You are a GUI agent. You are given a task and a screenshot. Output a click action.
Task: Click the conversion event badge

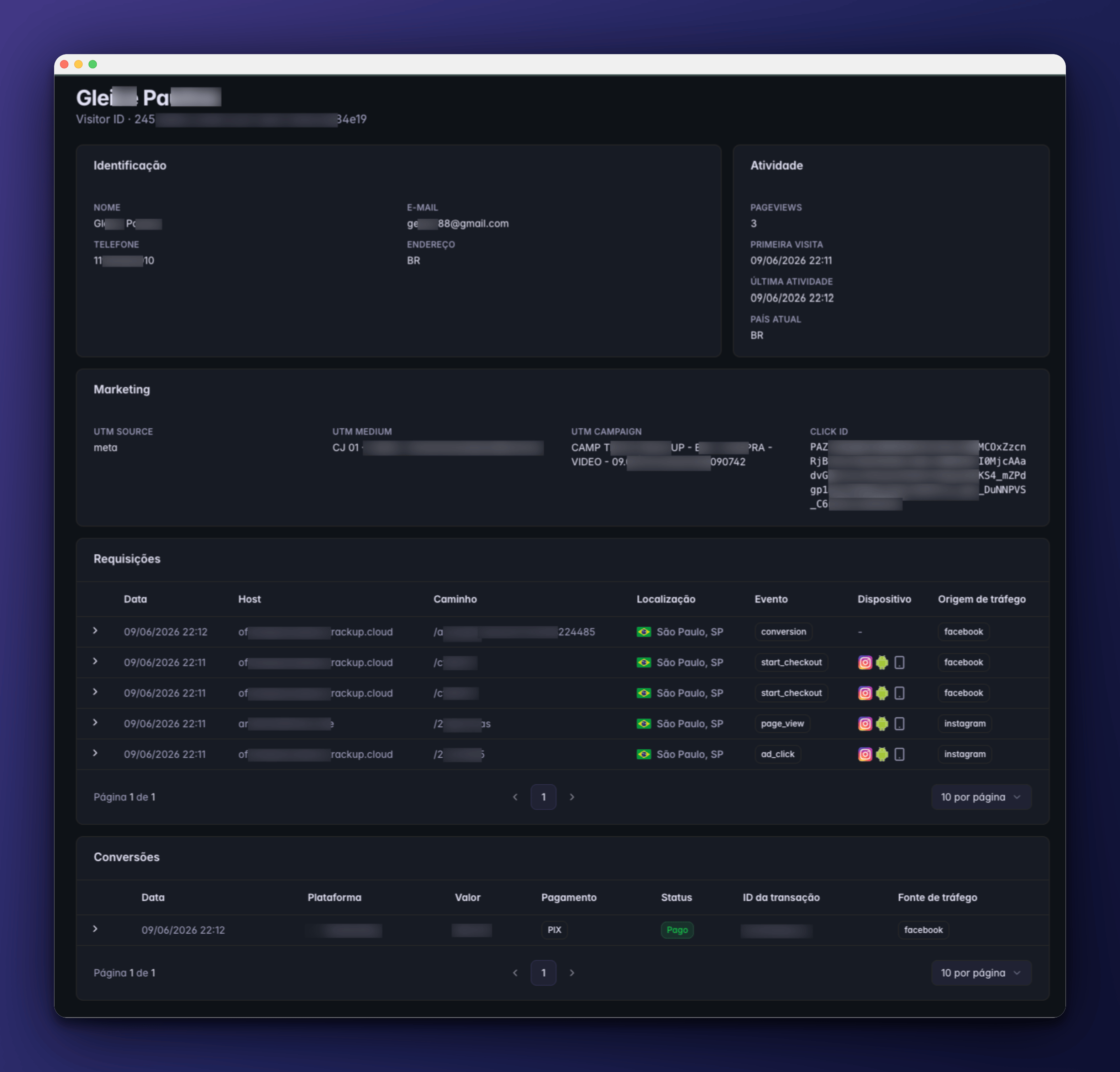[x=783, y=632]
